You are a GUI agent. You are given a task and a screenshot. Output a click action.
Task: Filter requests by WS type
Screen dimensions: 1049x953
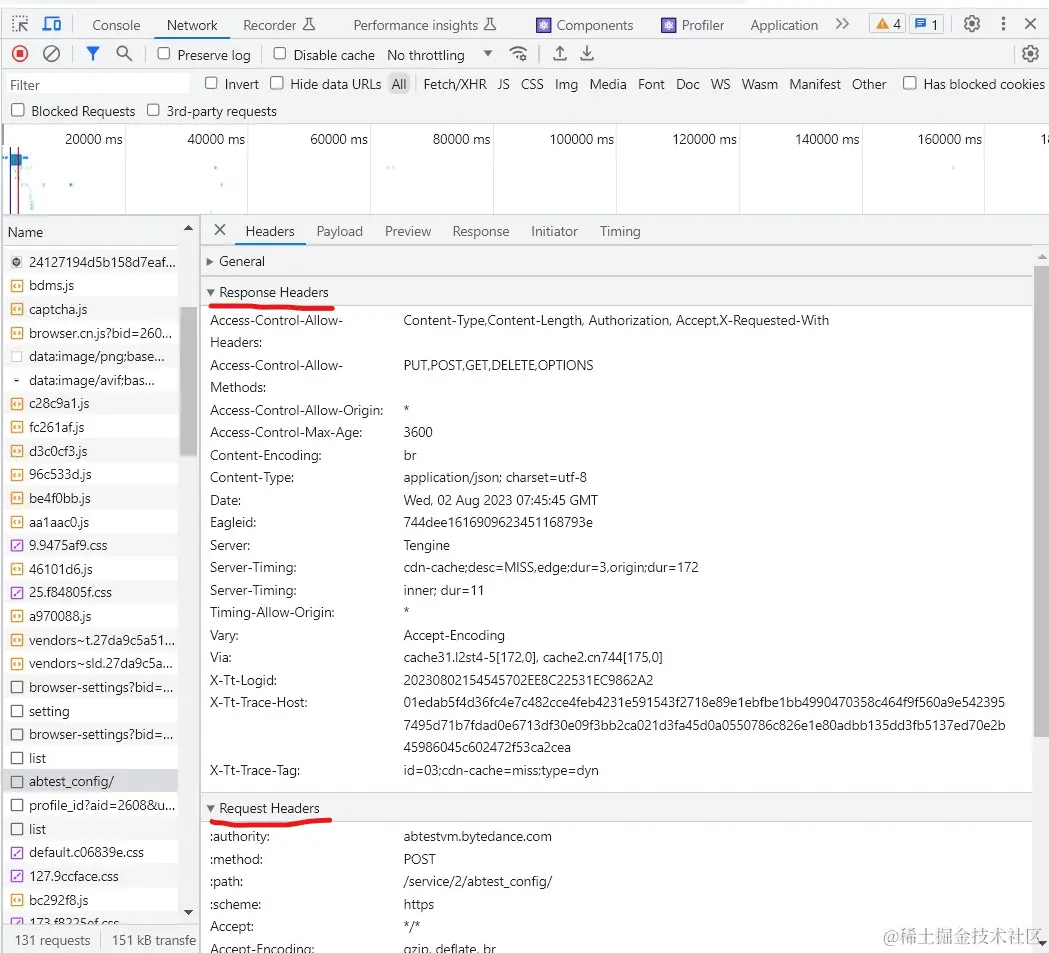pyautogui.click(x=720, y=84)
